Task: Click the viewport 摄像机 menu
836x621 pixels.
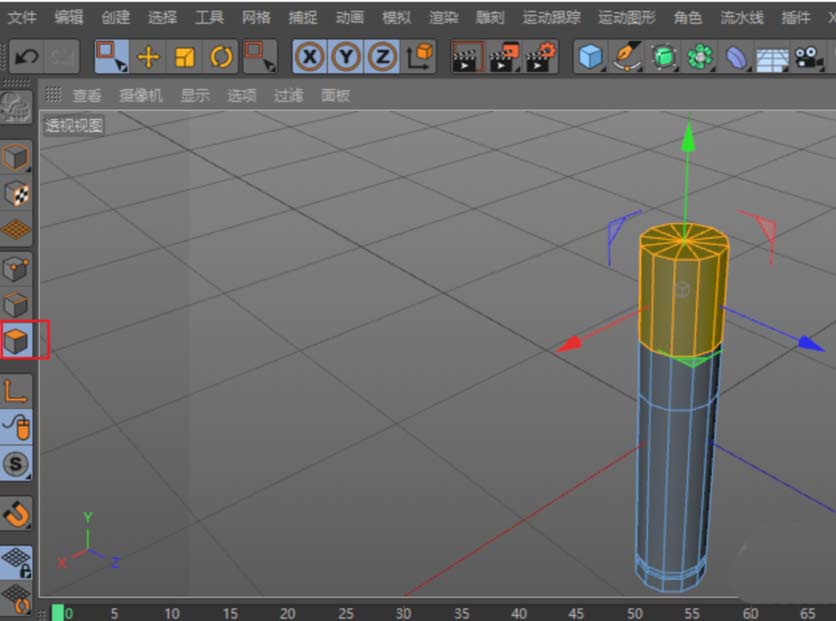Action: (139, 96)
